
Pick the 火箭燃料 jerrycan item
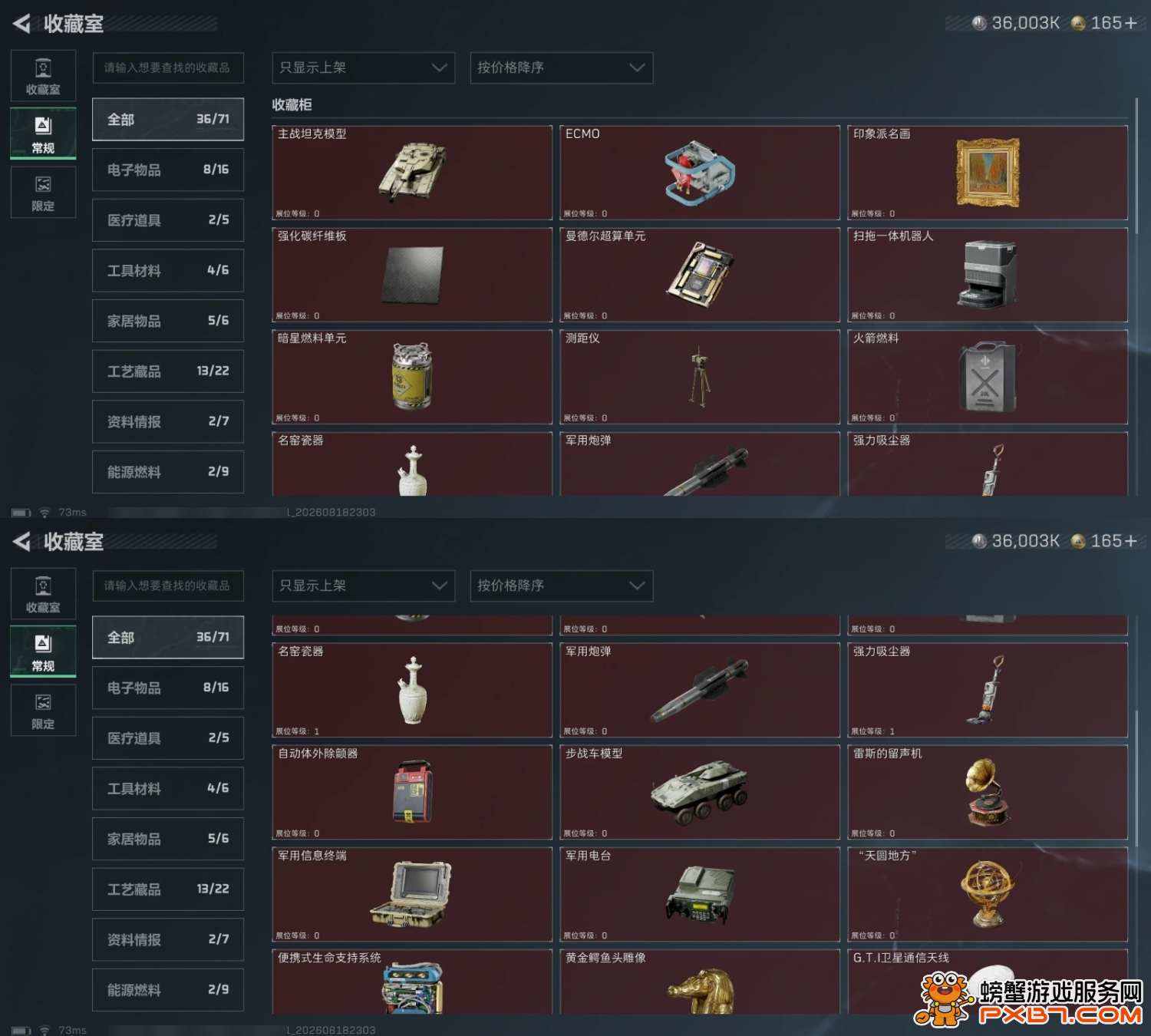tap(988, 377)
